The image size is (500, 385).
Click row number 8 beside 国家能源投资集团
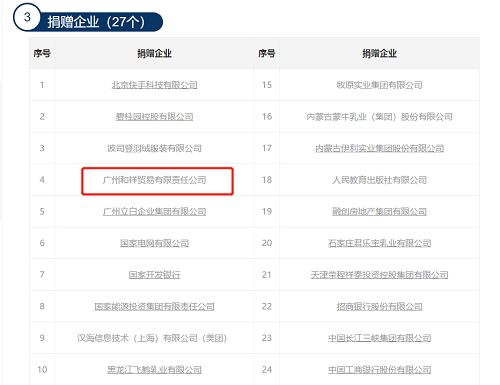(42, 307)
